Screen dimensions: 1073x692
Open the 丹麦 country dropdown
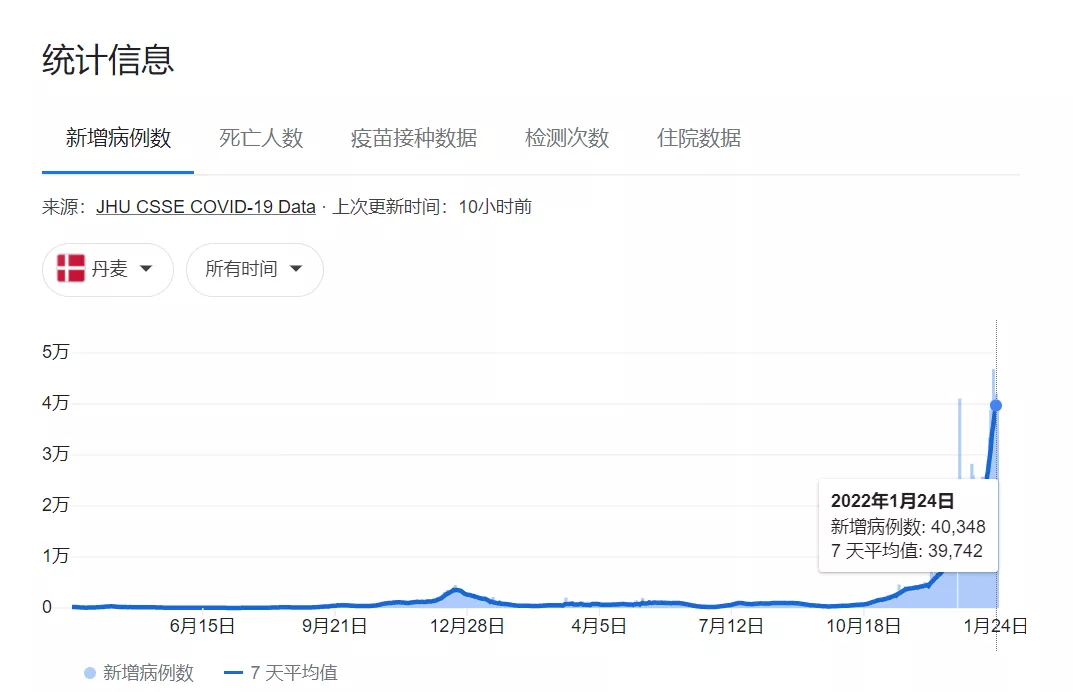point(107,269)
